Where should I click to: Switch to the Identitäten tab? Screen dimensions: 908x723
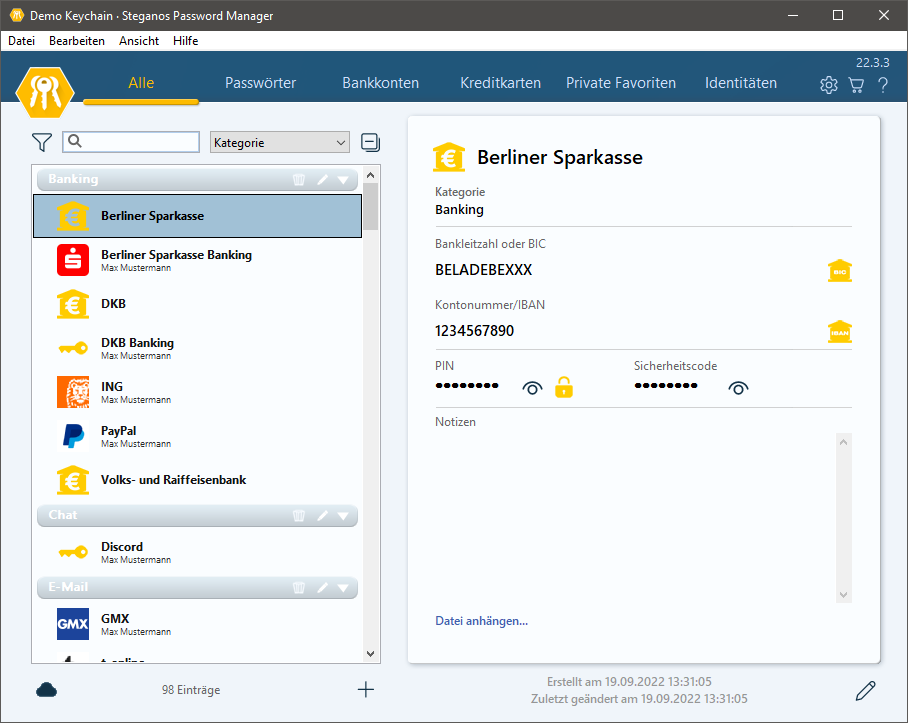(x=741, y=83)
